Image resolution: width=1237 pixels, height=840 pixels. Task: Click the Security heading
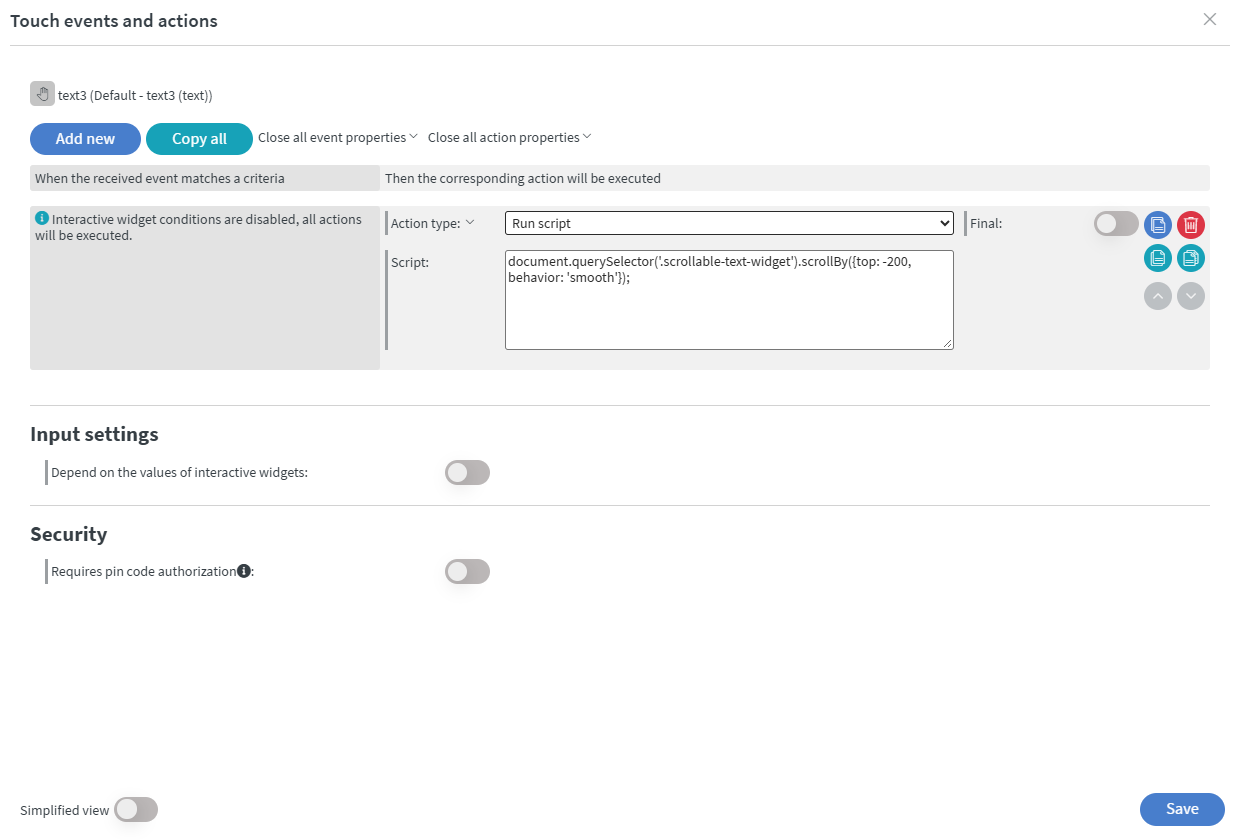[68, 534]
